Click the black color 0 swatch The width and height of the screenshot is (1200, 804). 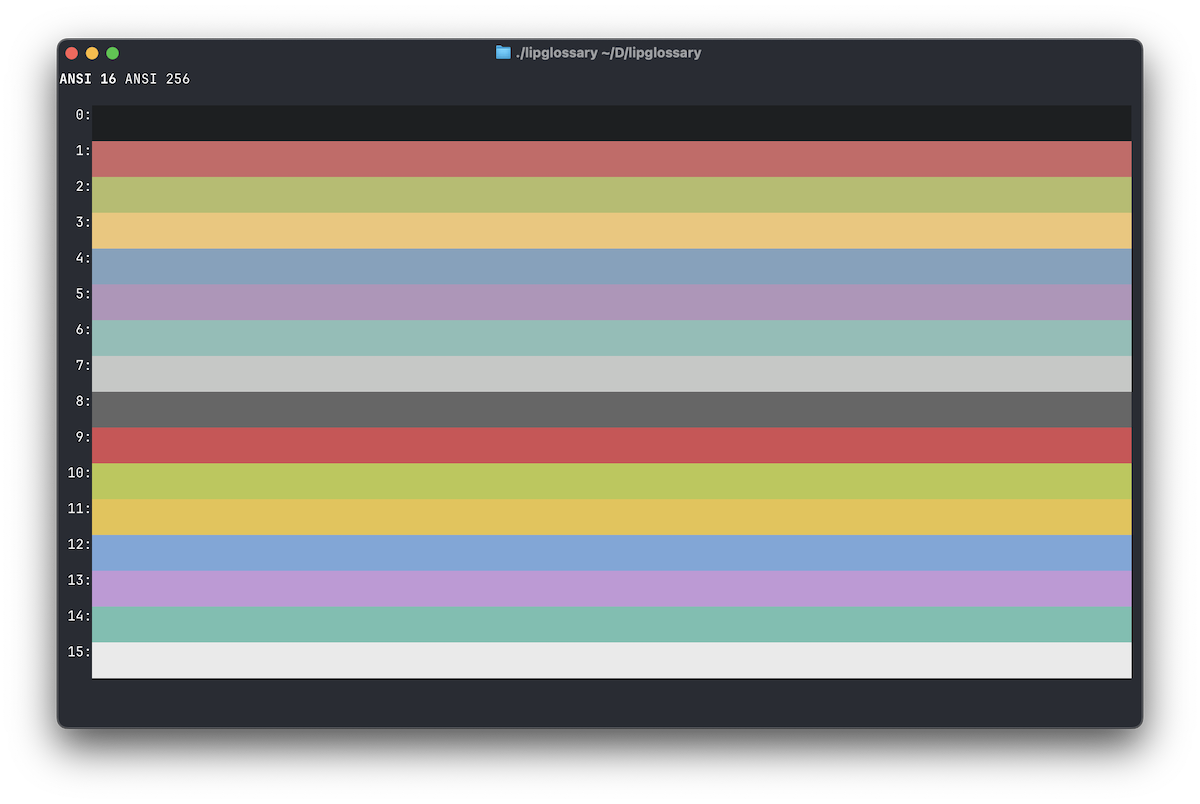(x=611, y=123)
